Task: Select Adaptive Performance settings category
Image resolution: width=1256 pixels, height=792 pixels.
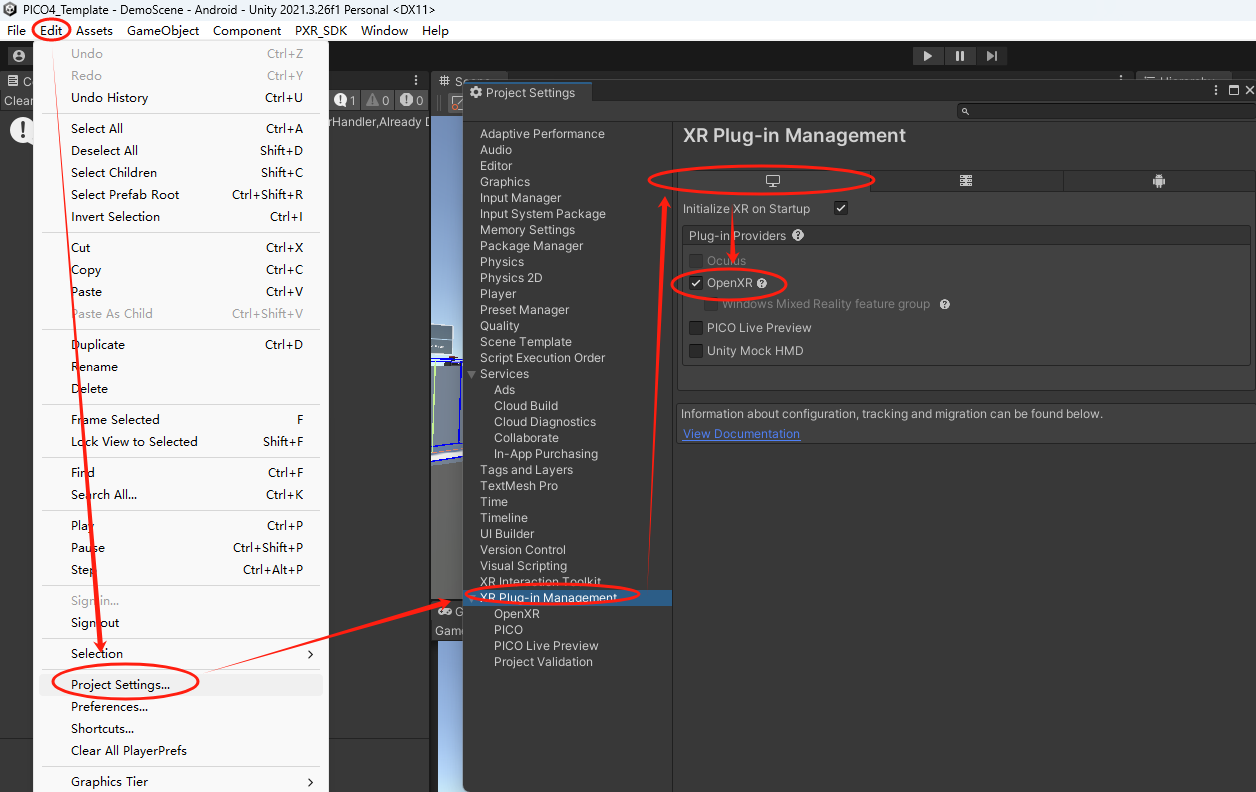Action: (542, 134)
